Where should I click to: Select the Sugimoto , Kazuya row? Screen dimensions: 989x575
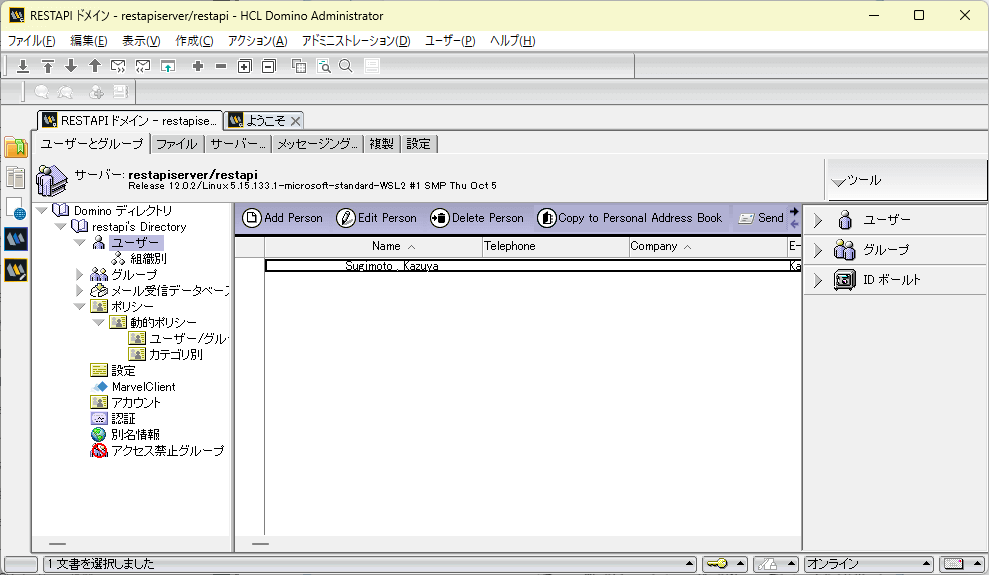coord(532,266)
